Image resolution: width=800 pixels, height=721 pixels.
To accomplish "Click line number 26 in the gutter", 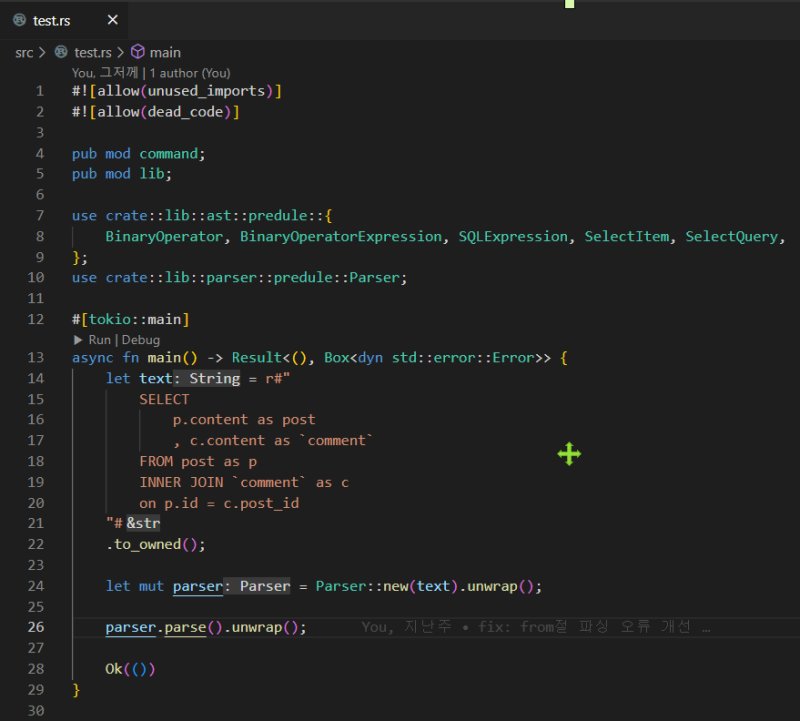I will click(37, 627).
